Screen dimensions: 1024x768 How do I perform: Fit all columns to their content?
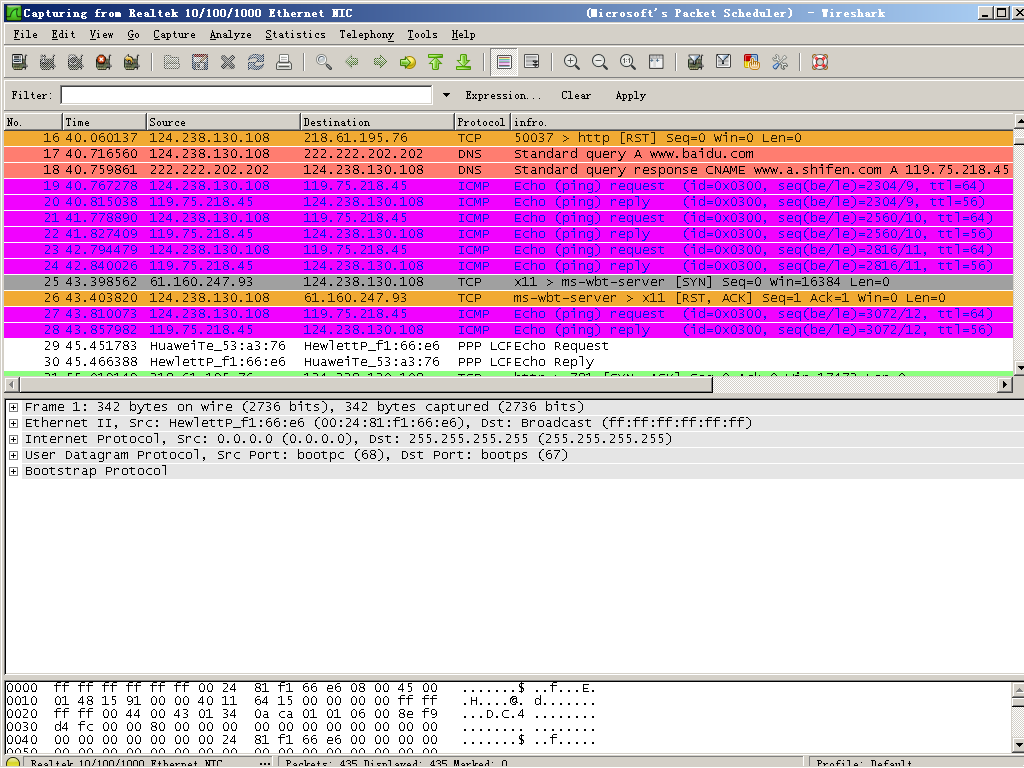pos(656,62)
